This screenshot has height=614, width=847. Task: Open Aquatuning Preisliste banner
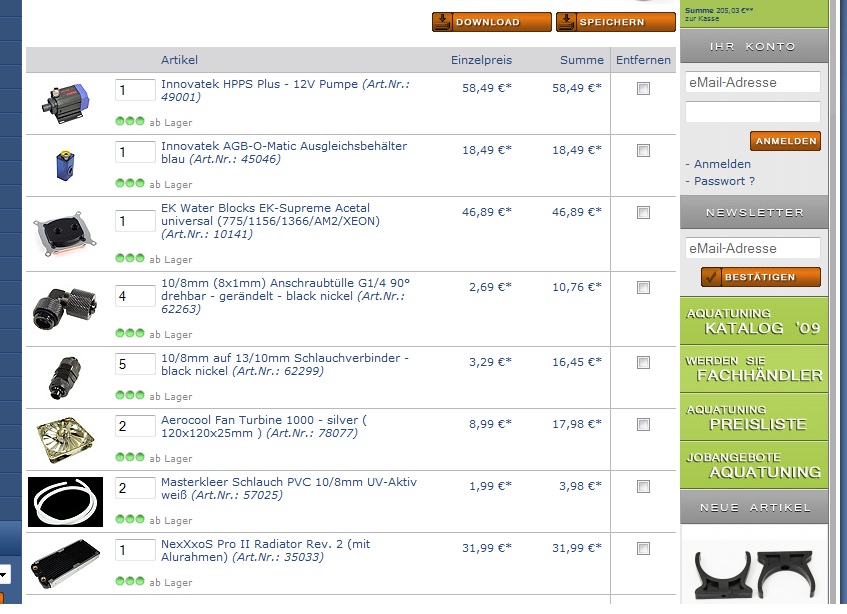(x=754, y=417)
